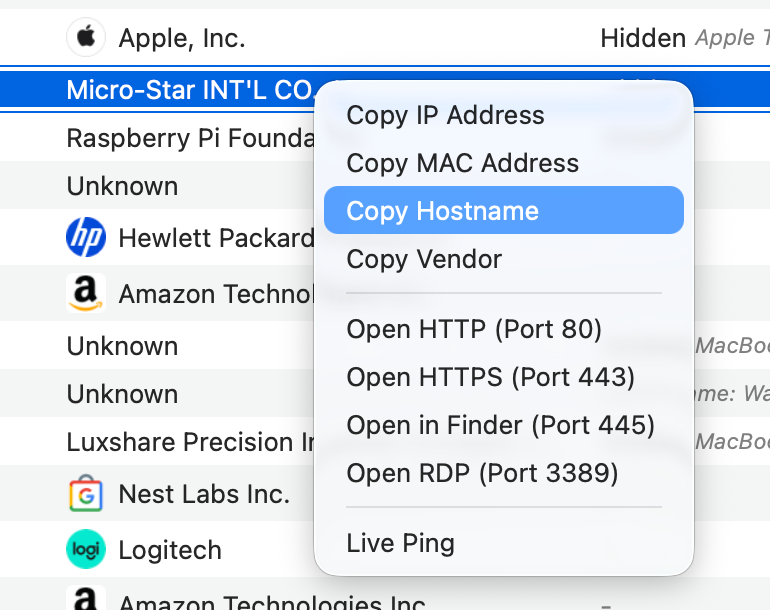Viewport: 770px width, 610px height.
Task: Click the Amazon icon beneath the Logitech row
Action: click(86, 600)
